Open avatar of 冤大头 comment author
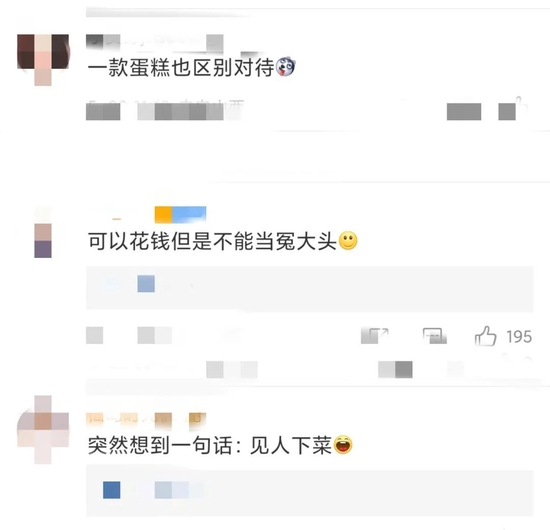 pos(43,241)
